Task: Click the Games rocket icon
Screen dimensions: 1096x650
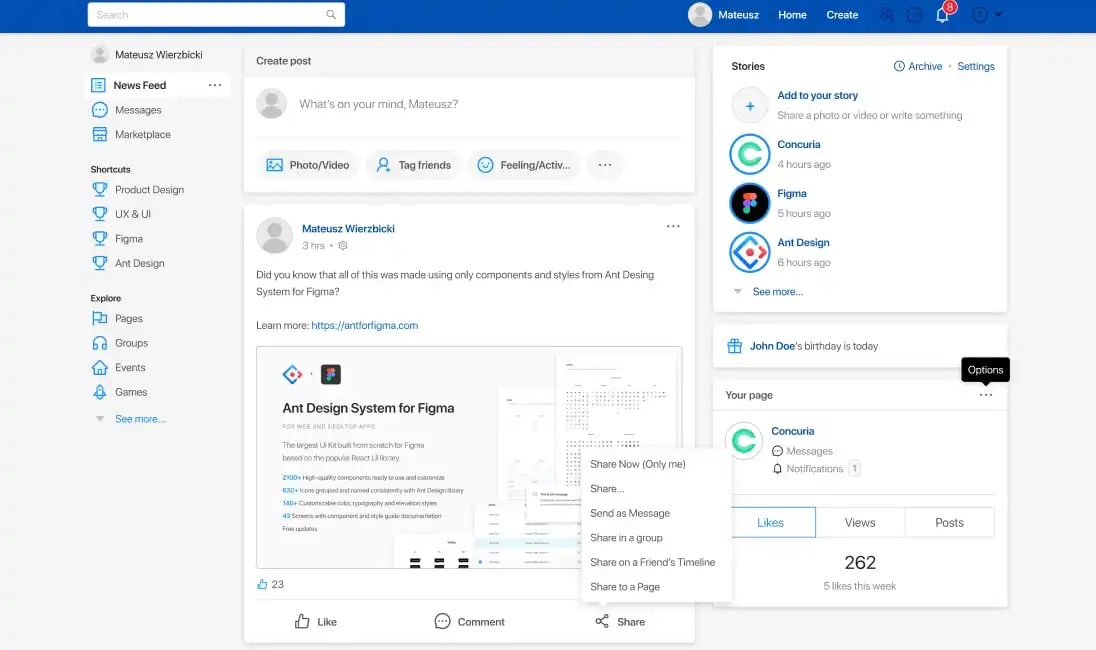Action: point(100,392)
